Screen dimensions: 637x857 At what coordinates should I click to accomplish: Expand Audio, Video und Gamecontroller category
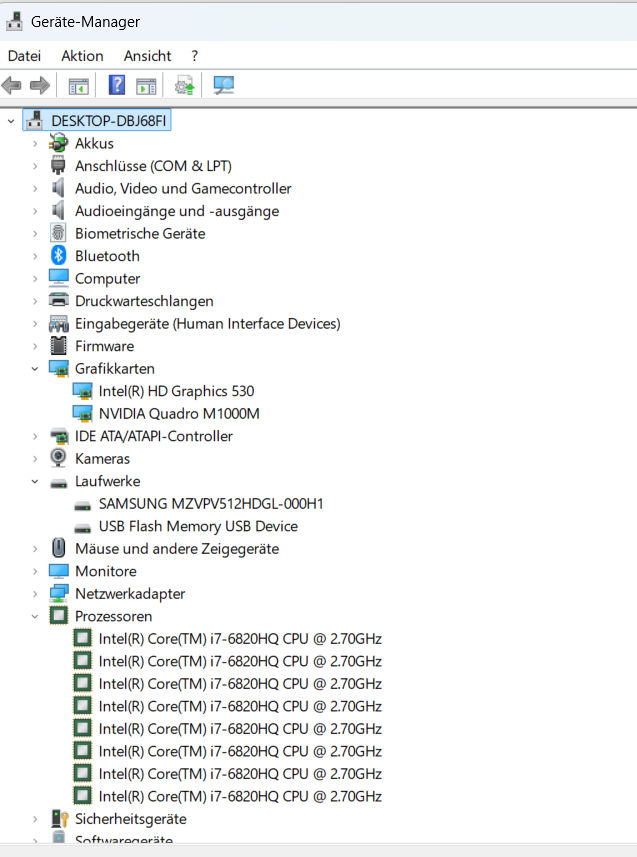click(35, 189)
